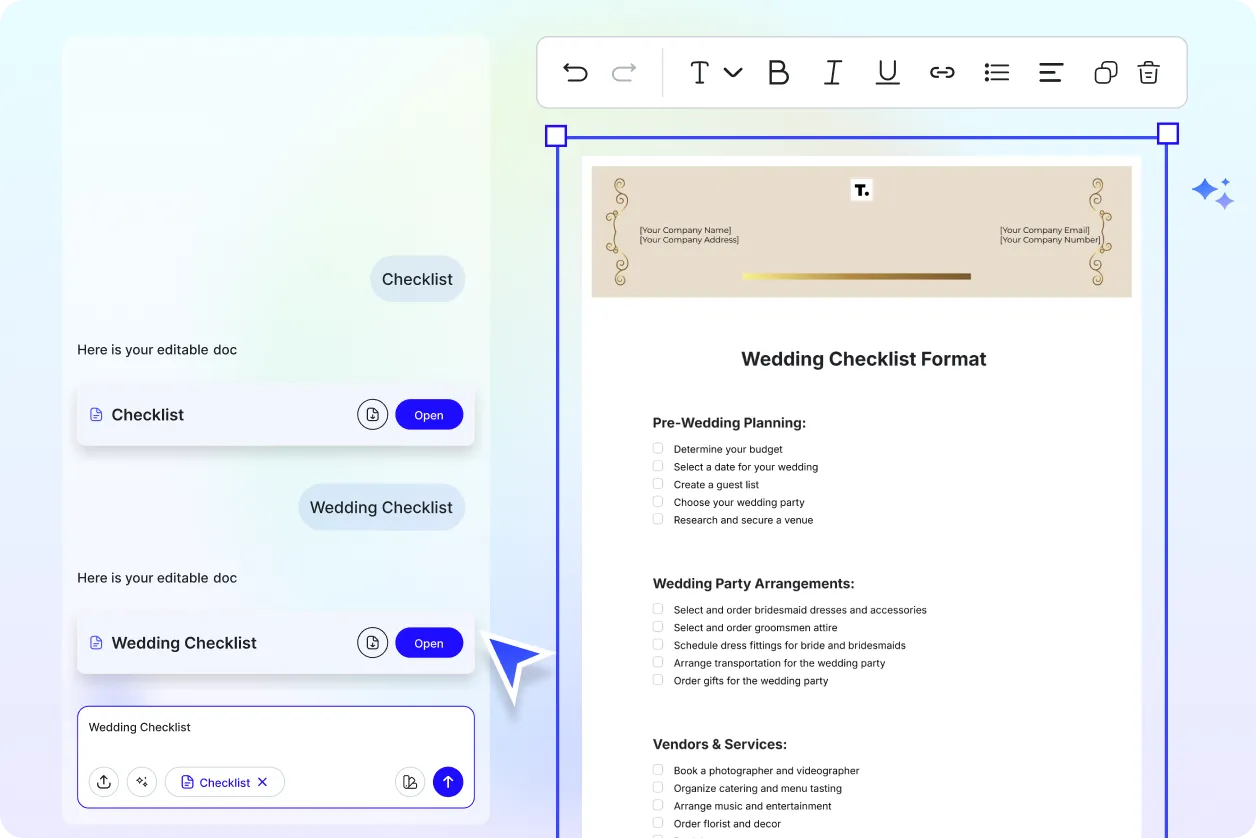The width and height of the screenshot is (1256, 838).
Task: Expand the text style dropdown chevron
Action: point(733,72)
